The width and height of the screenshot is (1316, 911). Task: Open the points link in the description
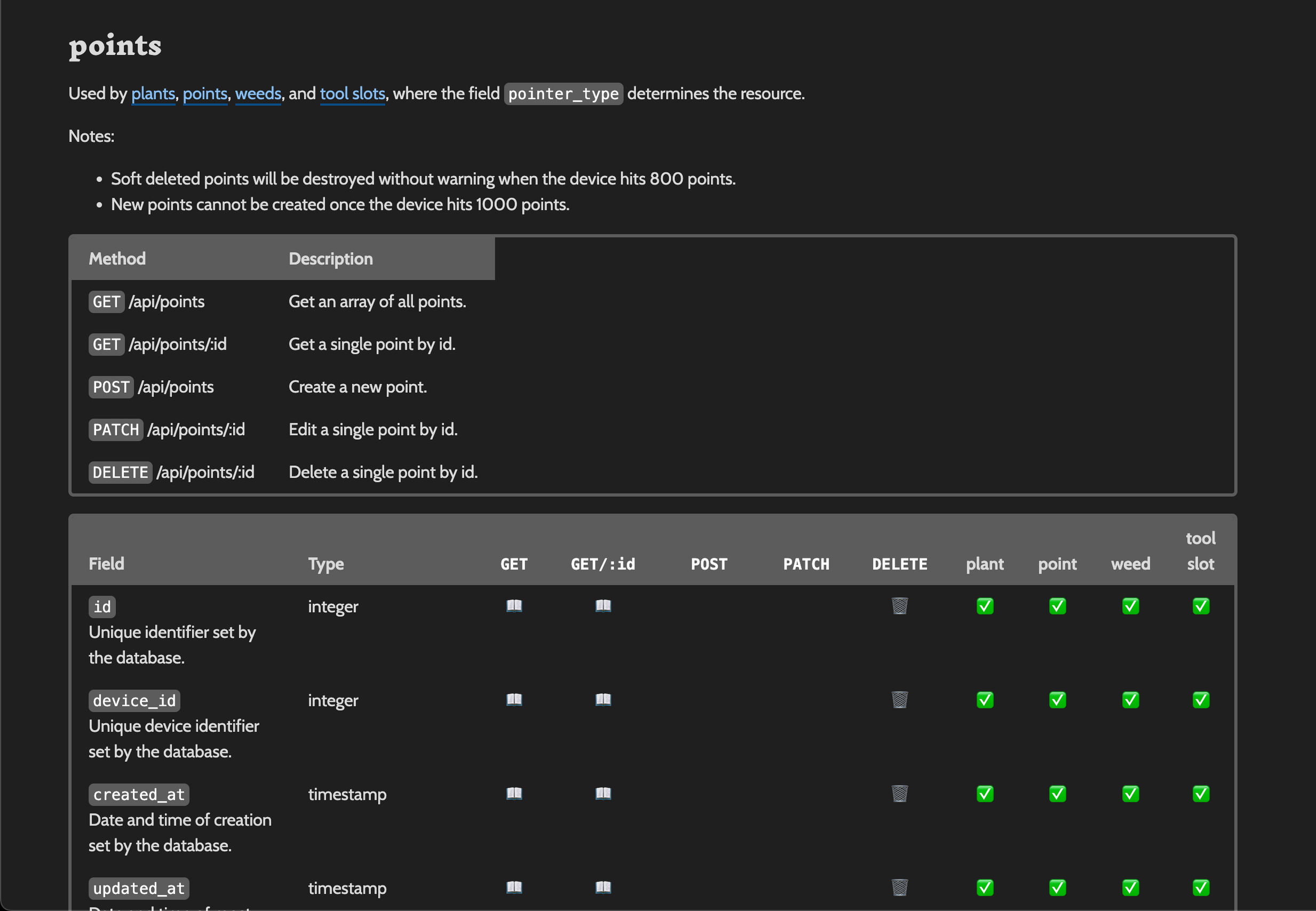(x=205, y=93)
